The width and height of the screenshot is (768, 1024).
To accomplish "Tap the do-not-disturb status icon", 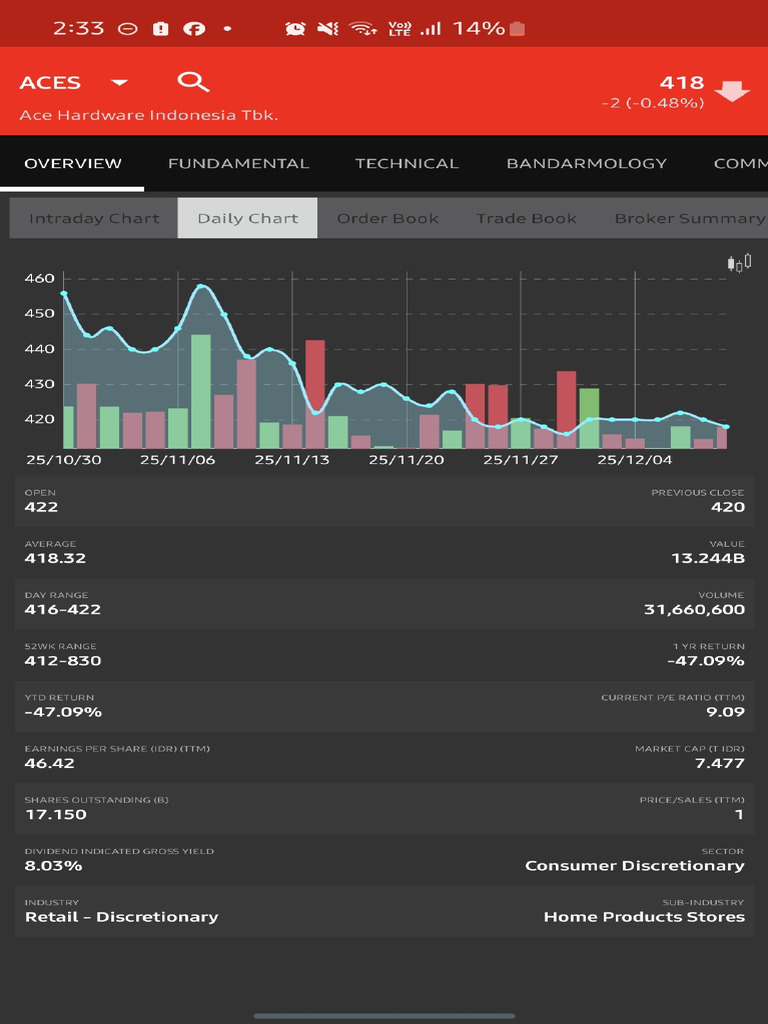I will coord(127,29).
